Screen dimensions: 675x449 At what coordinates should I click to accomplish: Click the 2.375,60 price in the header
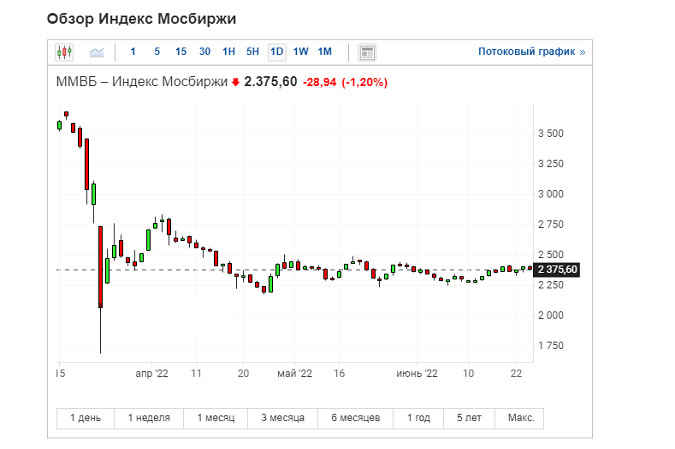click(271, 81)
